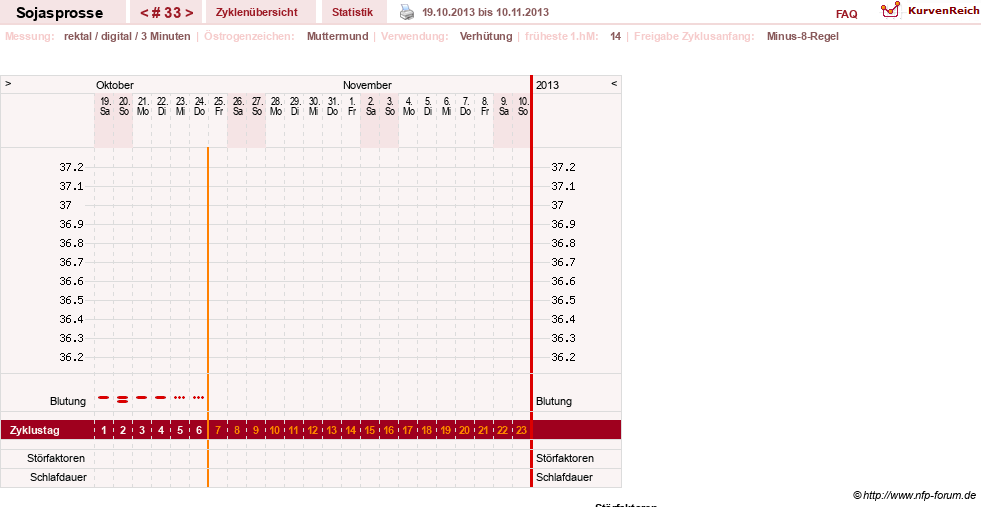Image resolution: width=981 pixels, height=507 pixels.
Task: Click the Zyklustag row label
Action: (34, 431)
